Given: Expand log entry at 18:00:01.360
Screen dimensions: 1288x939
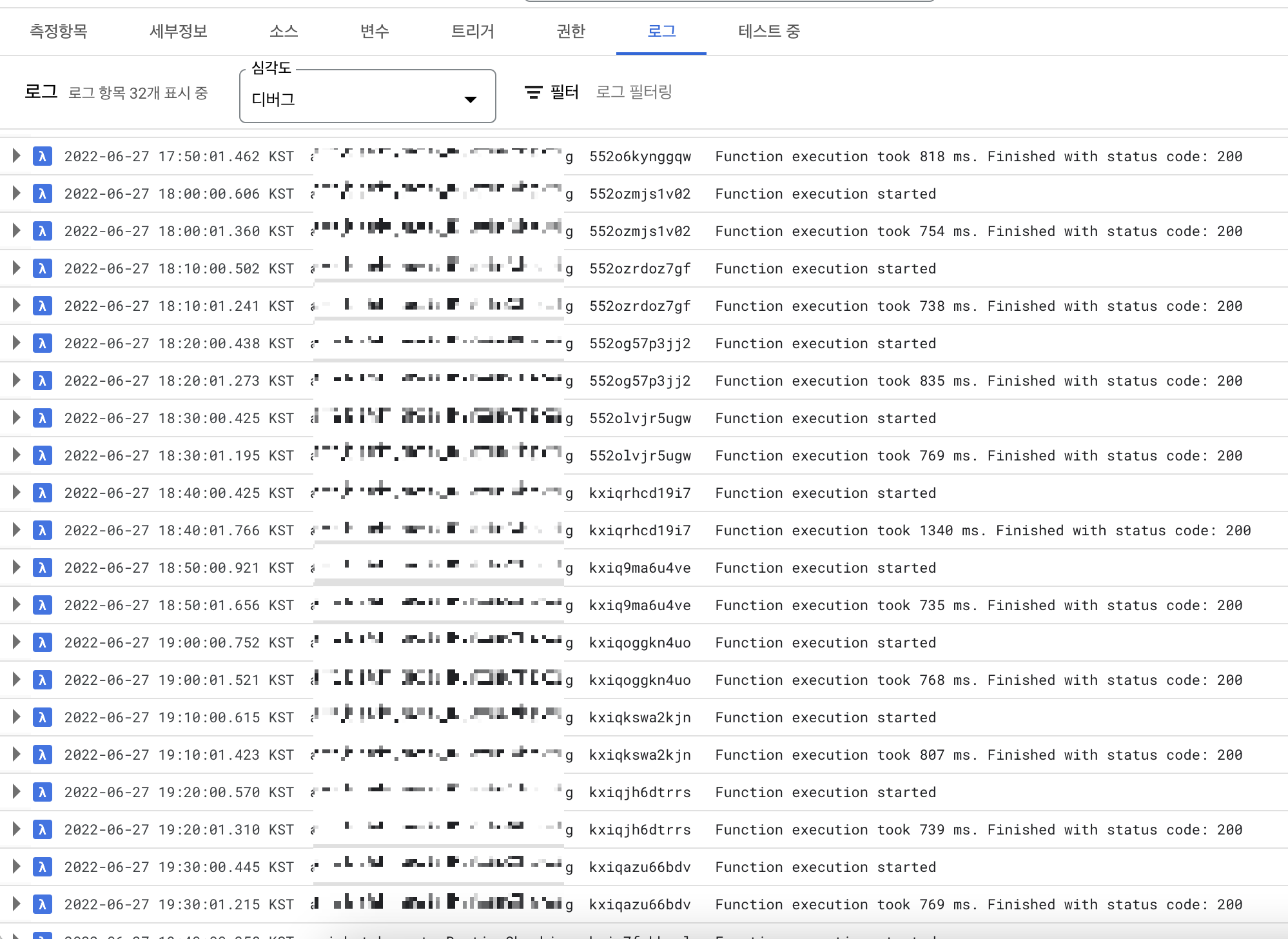Looking at the screenshot, I should pos(17,231).
